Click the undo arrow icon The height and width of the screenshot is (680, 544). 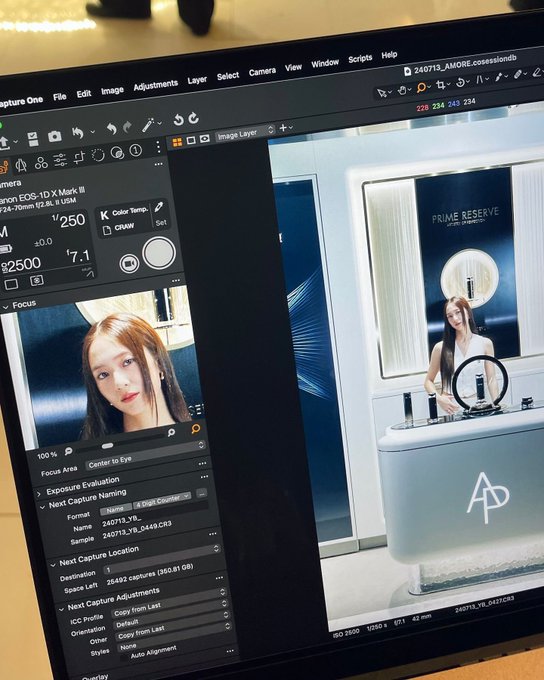pyautogui.click(x=112, y=129)
